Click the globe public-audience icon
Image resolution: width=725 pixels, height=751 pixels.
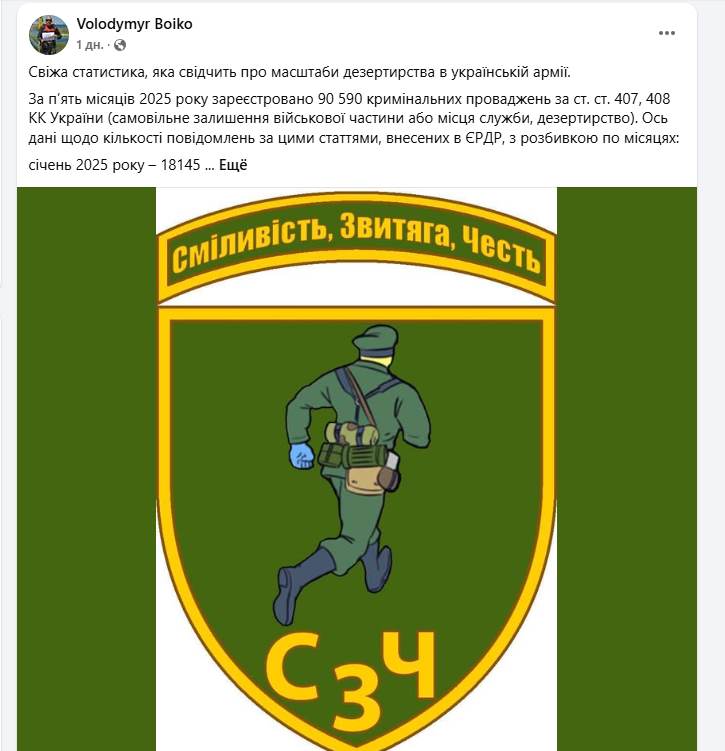(x=120, y=45)
